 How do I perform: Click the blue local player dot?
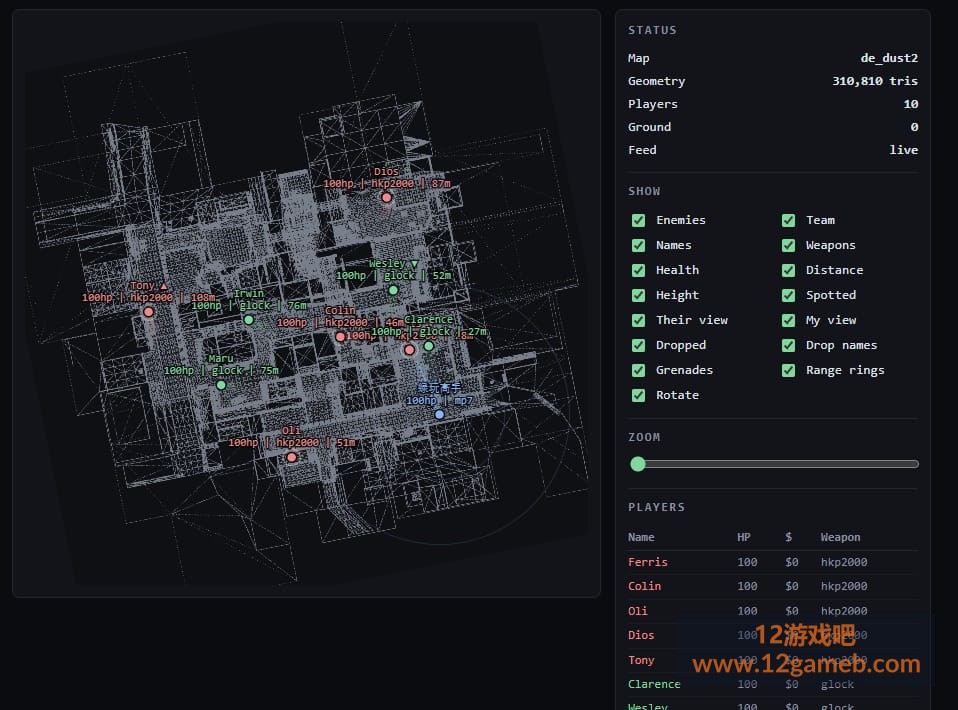tap(439, 414)
